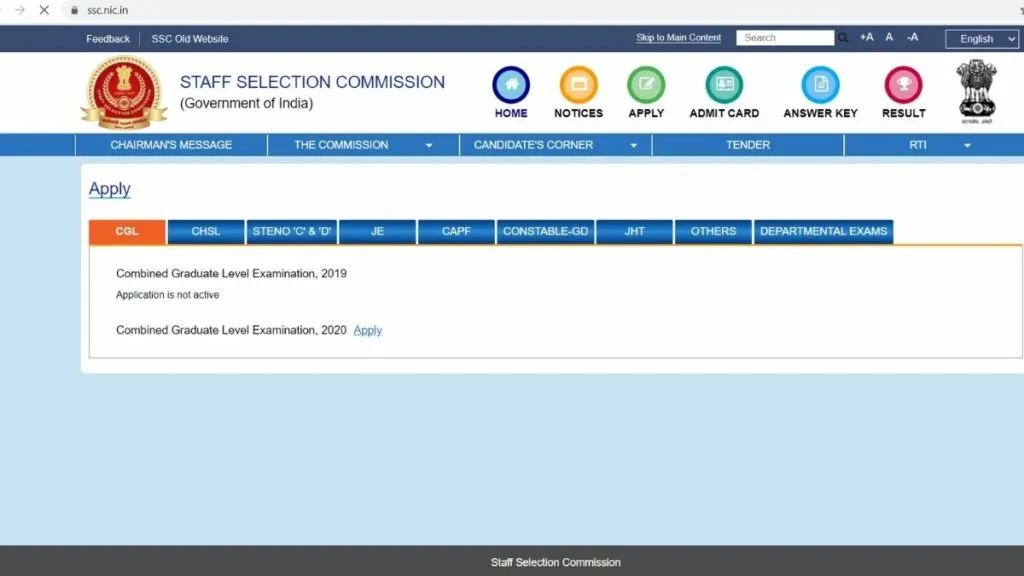Viewport: 1024px width, 576px height.
Task: Click the national emblem of India image
Action: click(x=976, y=91)
